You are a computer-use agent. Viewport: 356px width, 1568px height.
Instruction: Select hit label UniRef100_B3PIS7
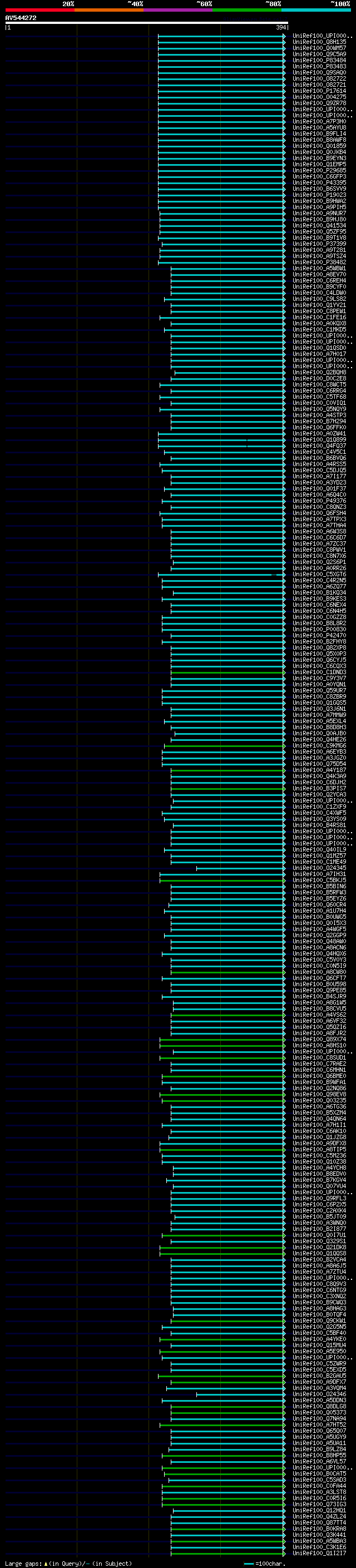[319, 788]
